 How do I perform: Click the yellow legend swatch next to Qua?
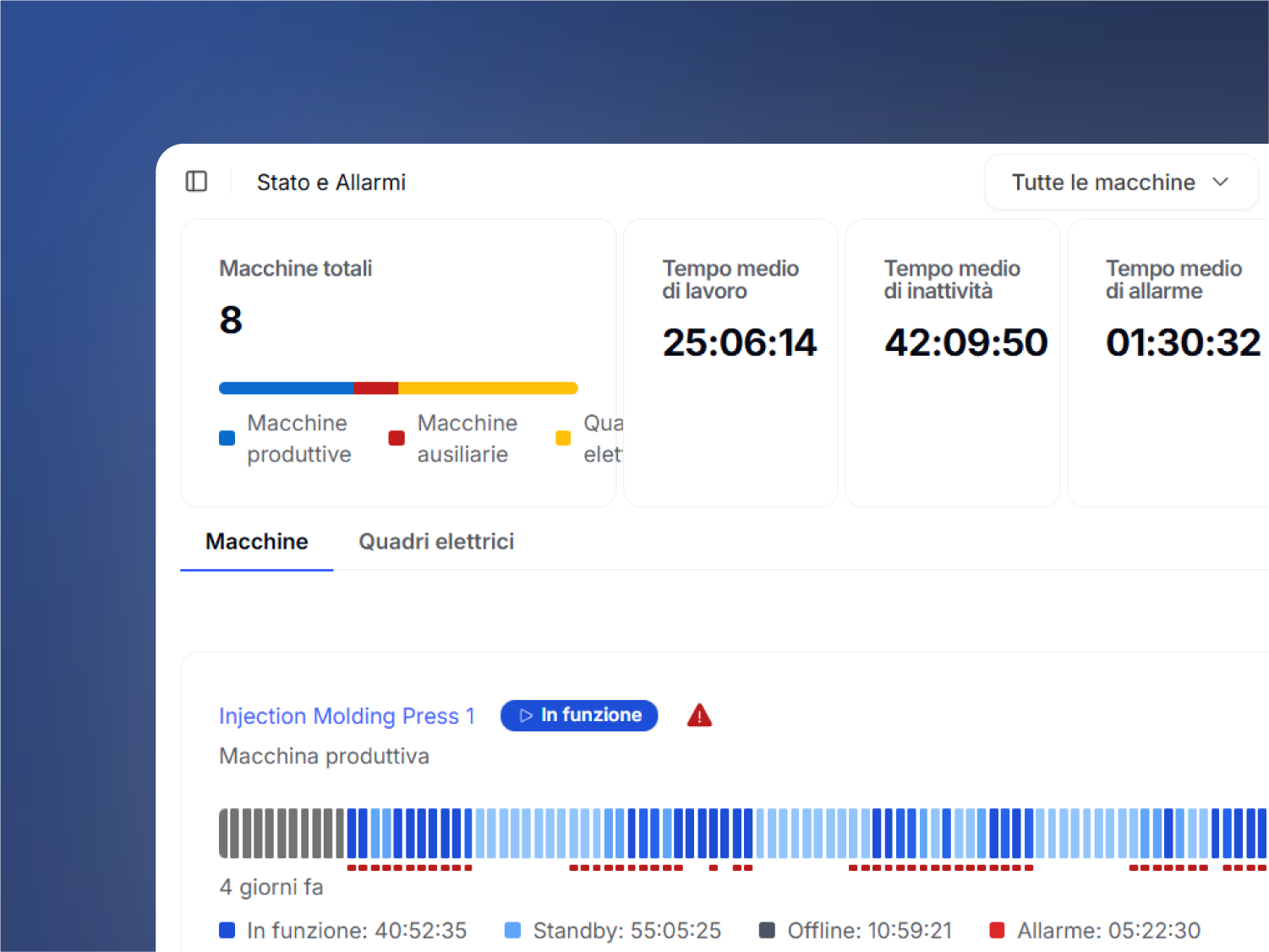point(563,438)
